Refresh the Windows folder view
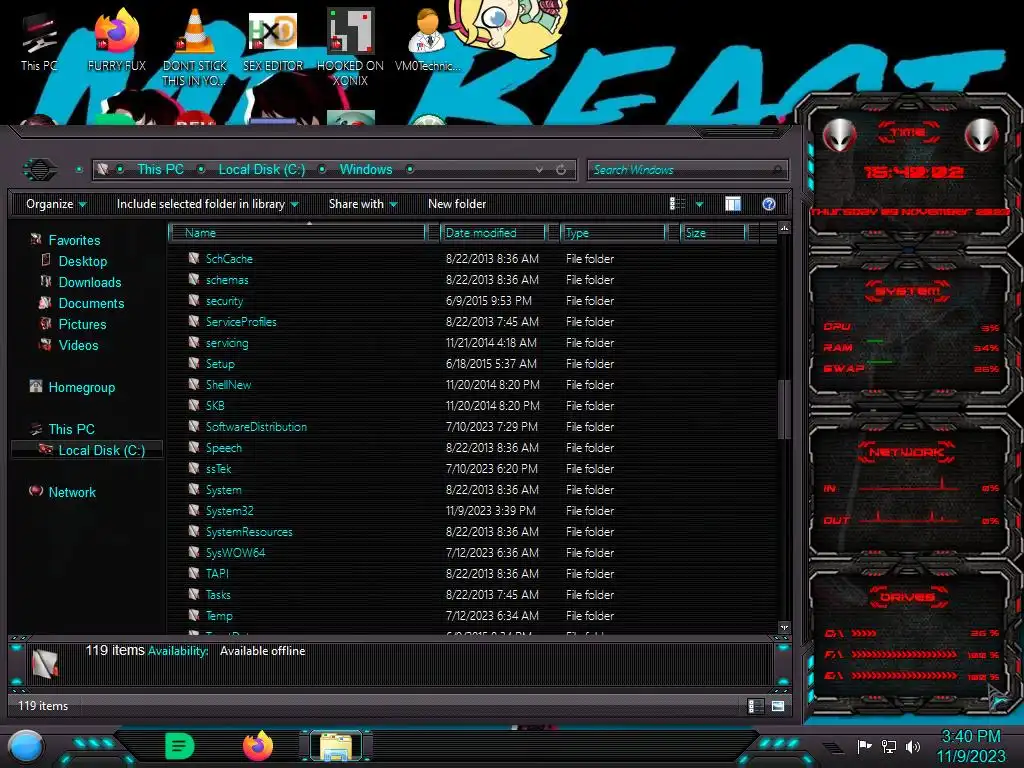The width and height of the screenshot is (1024, 768). 561,170
